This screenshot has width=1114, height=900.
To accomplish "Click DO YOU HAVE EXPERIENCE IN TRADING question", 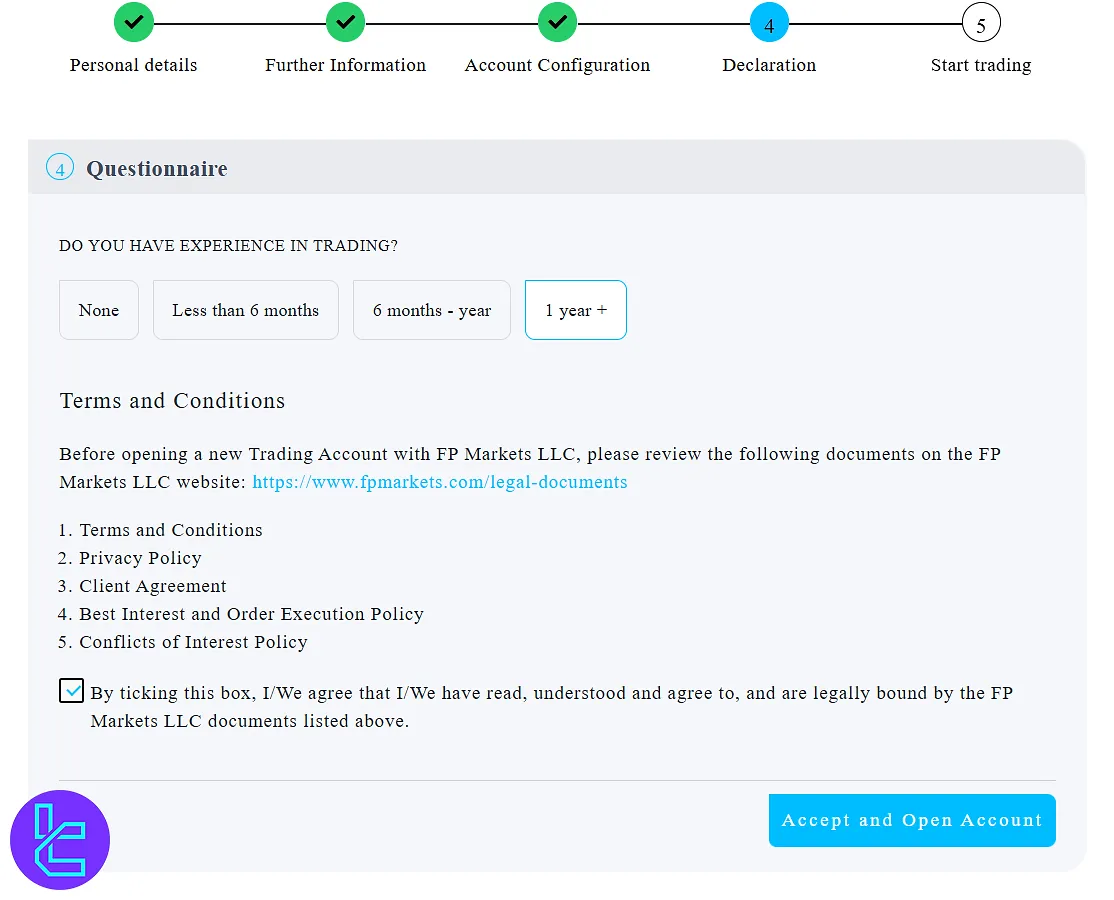I will pos(228,246).
